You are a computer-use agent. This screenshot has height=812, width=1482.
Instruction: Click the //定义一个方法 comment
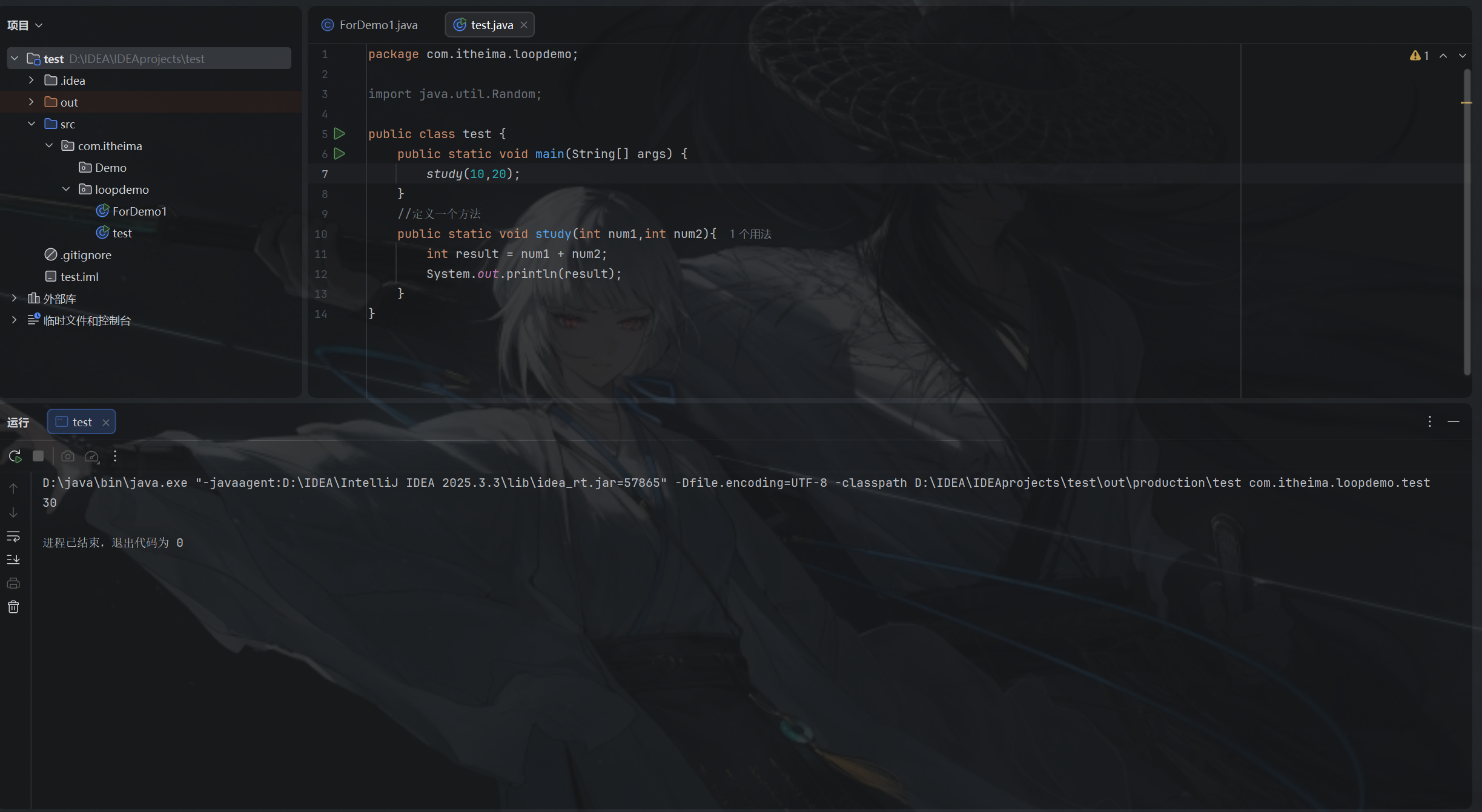click(439, 214)
